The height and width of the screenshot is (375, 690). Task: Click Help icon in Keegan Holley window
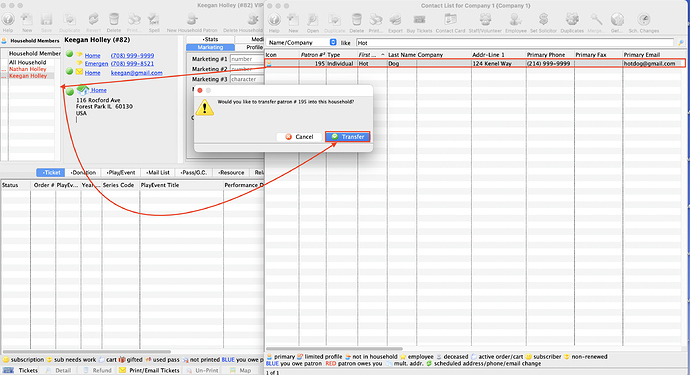(8, 19)
